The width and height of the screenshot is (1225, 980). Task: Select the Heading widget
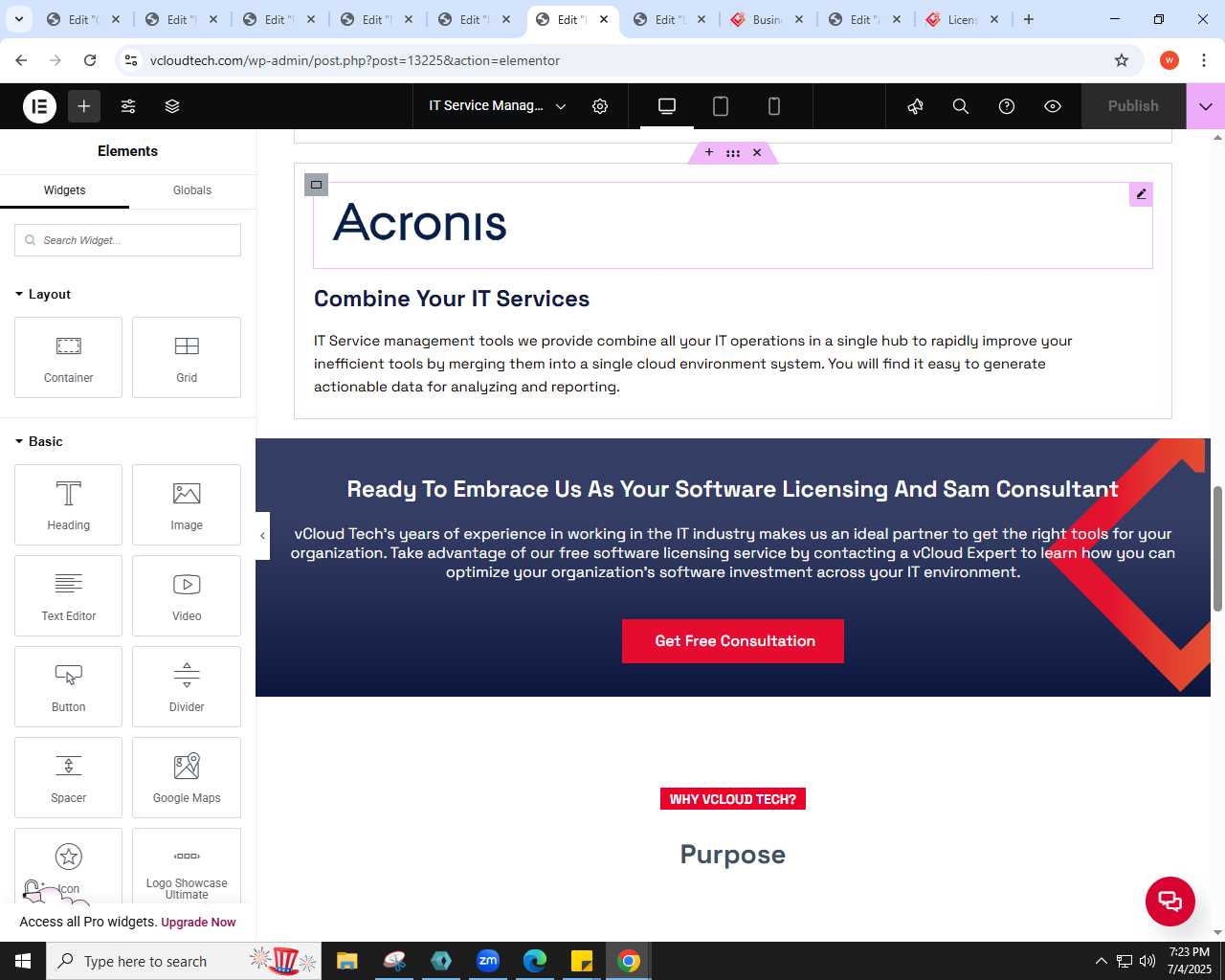coord(68,504)
